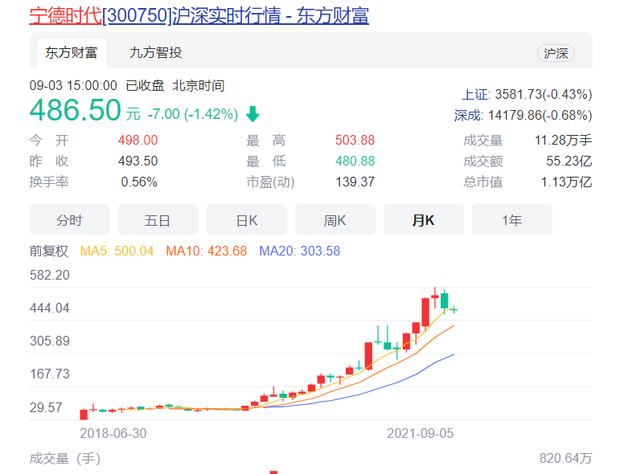Select the 五日 chart period
The image size is (640, 474).
pos(158,219)
